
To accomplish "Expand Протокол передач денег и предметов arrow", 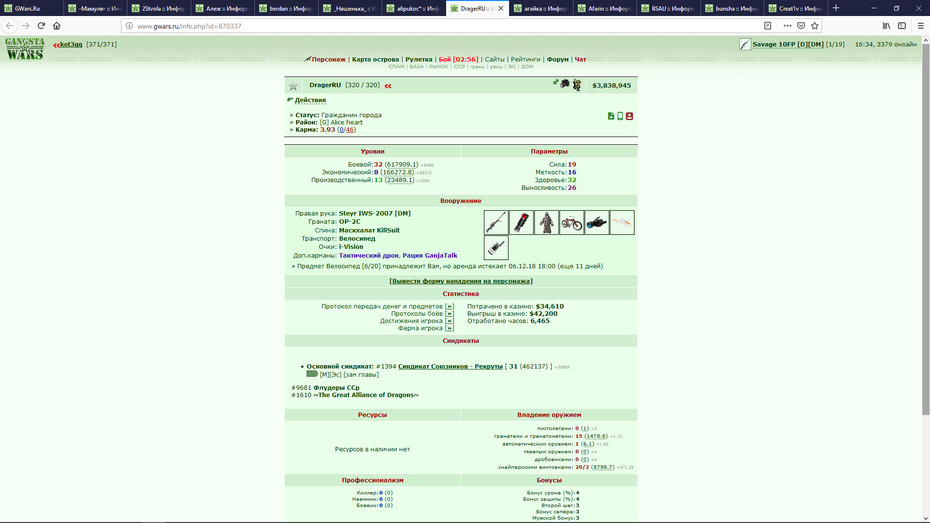I will [449, 307].
